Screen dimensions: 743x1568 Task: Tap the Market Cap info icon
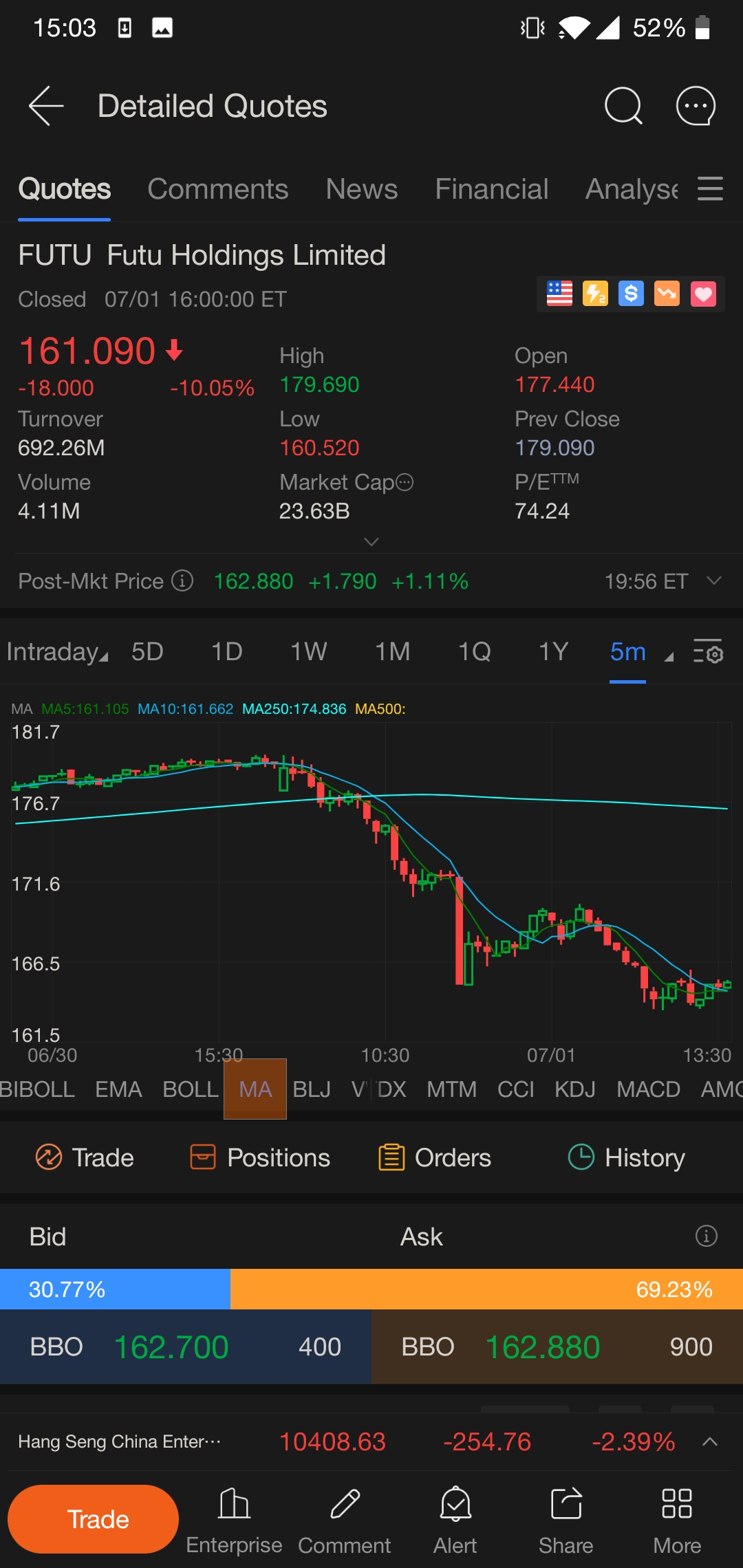405,482
